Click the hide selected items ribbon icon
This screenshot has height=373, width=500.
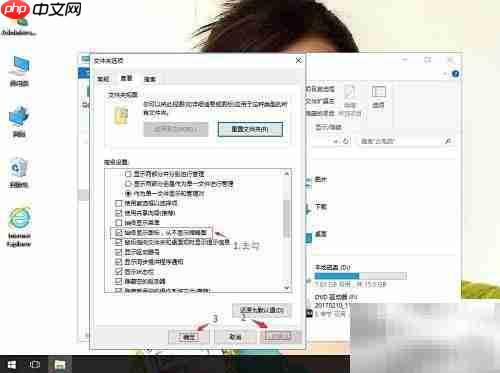click(350, 97)
